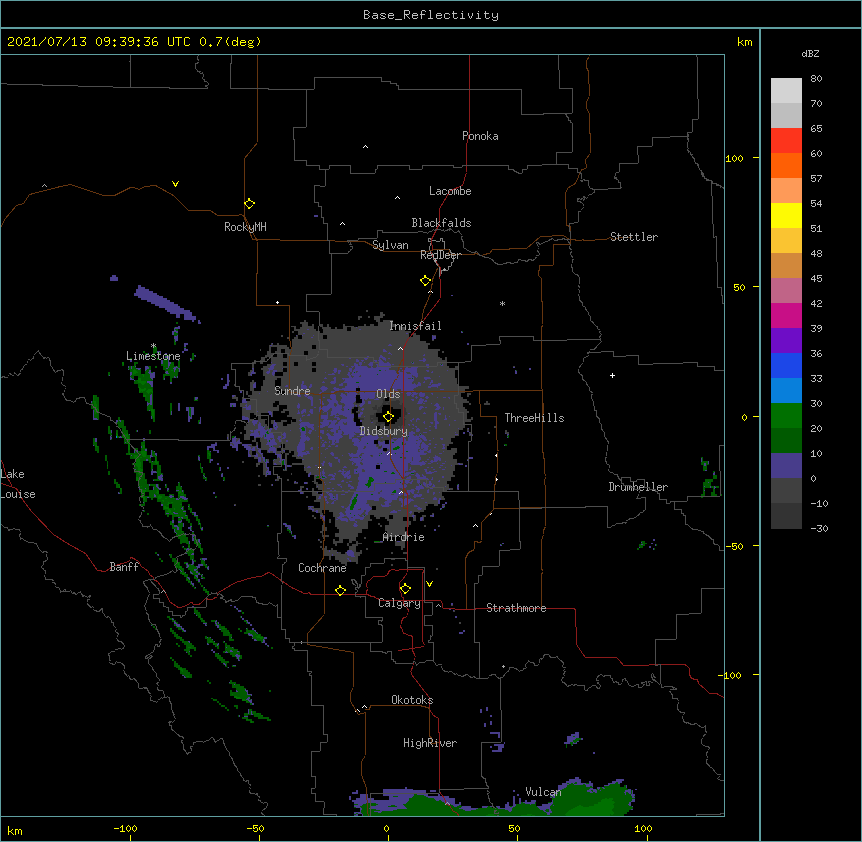Click the Lake Louise label

coord(18,484)
